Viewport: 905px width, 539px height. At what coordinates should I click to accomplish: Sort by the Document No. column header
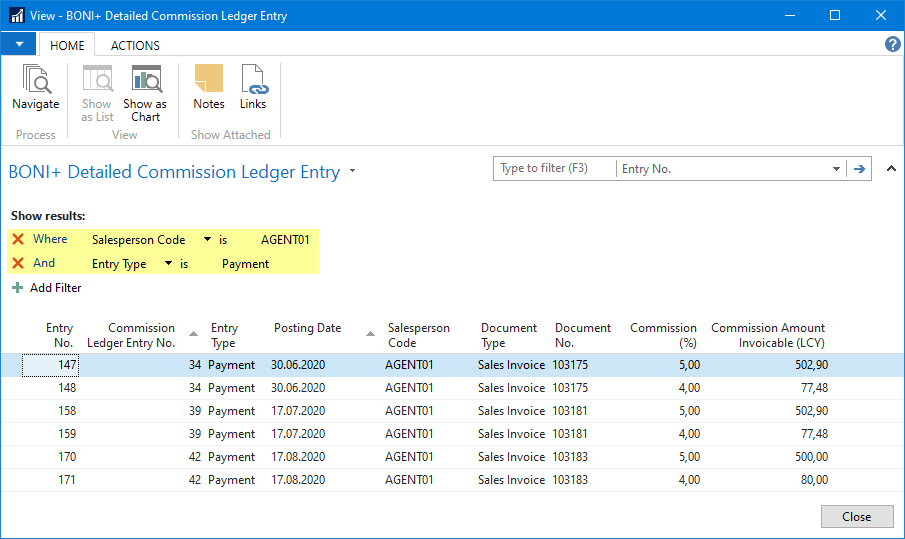pos(582,335)
